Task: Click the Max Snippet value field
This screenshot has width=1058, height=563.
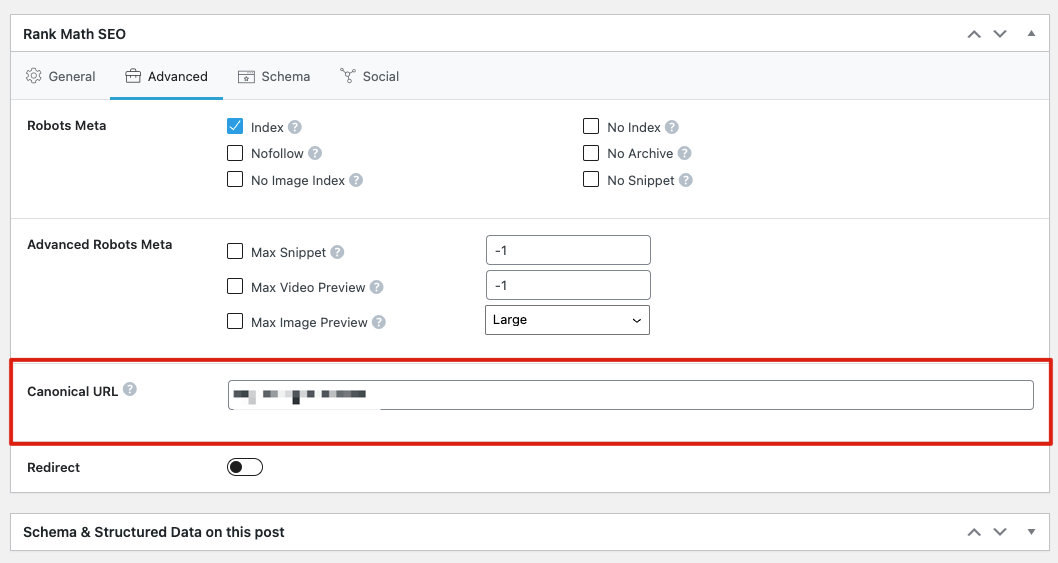Action: point(568,250)
